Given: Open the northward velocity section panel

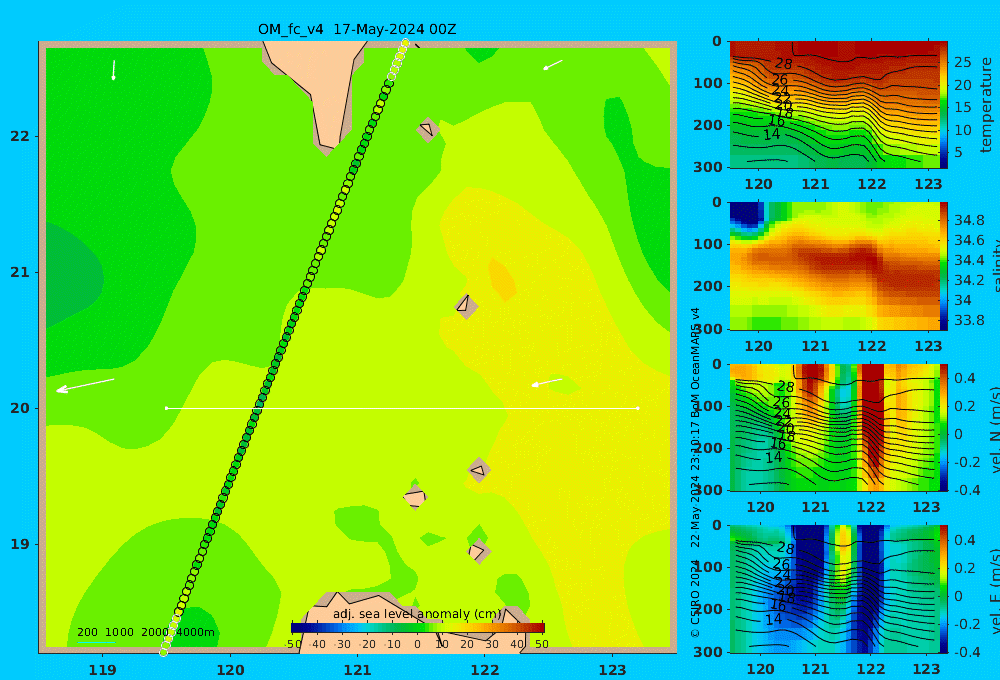Looking at the screenshot, I should (x=834, y=427).
